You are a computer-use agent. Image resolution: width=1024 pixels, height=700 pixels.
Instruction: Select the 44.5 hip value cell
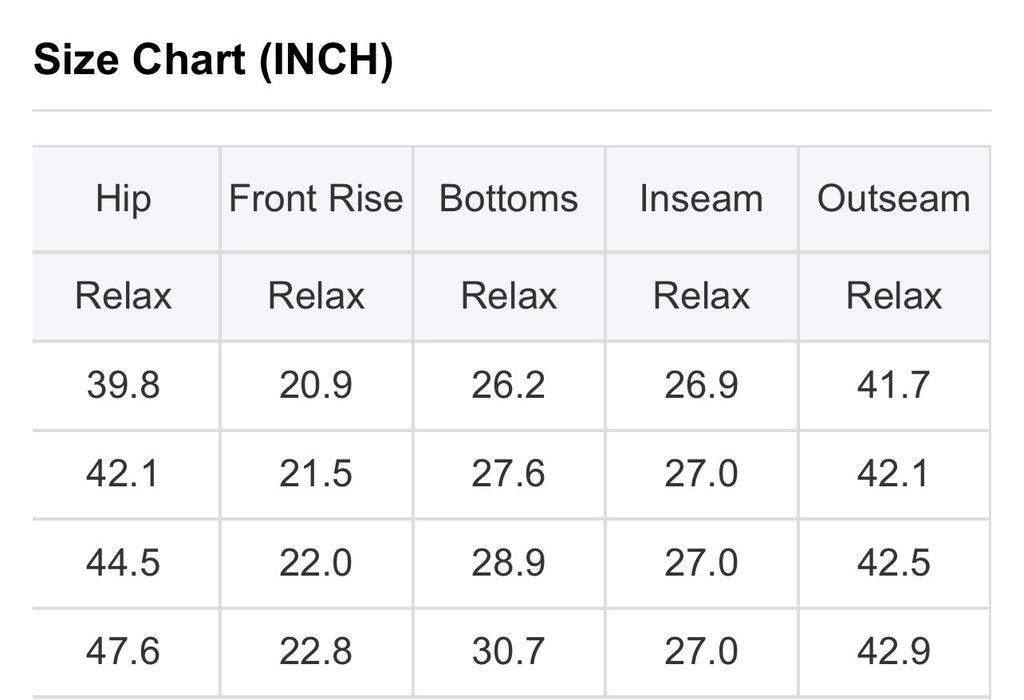[x=124, y=563]
